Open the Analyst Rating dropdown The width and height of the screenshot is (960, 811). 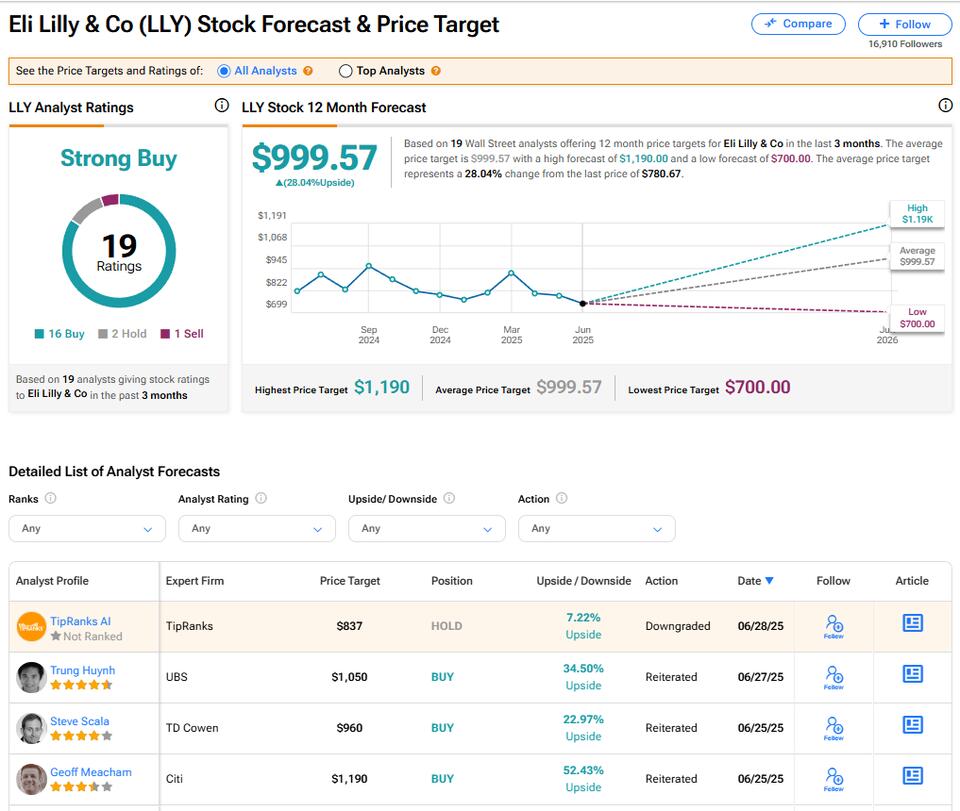[257, 529]
